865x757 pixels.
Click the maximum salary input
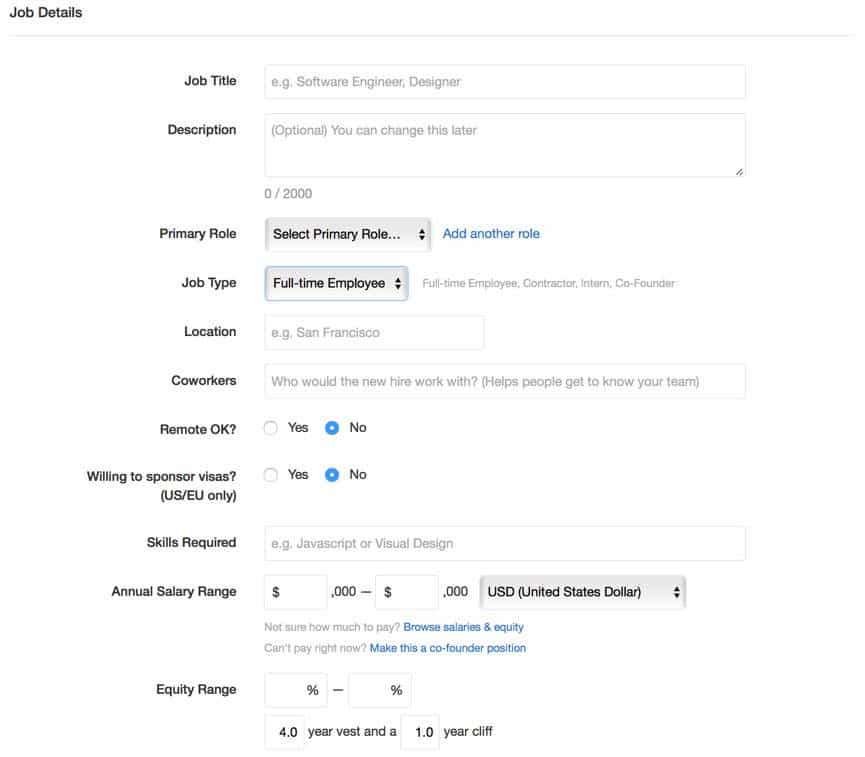(406, 591)
